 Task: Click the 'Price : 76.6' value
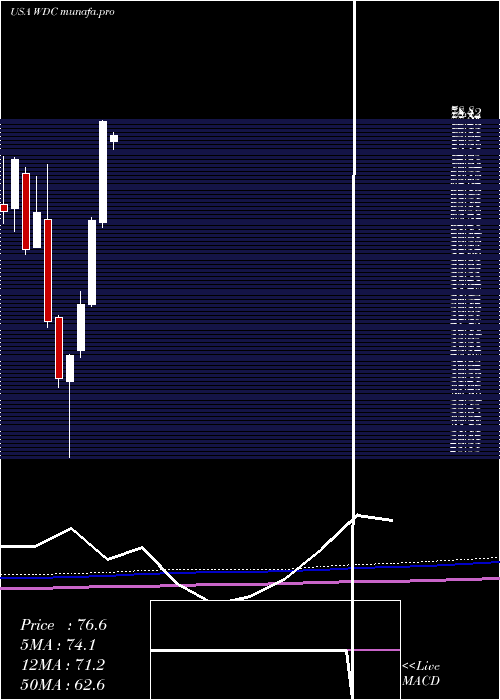(63, 625)
